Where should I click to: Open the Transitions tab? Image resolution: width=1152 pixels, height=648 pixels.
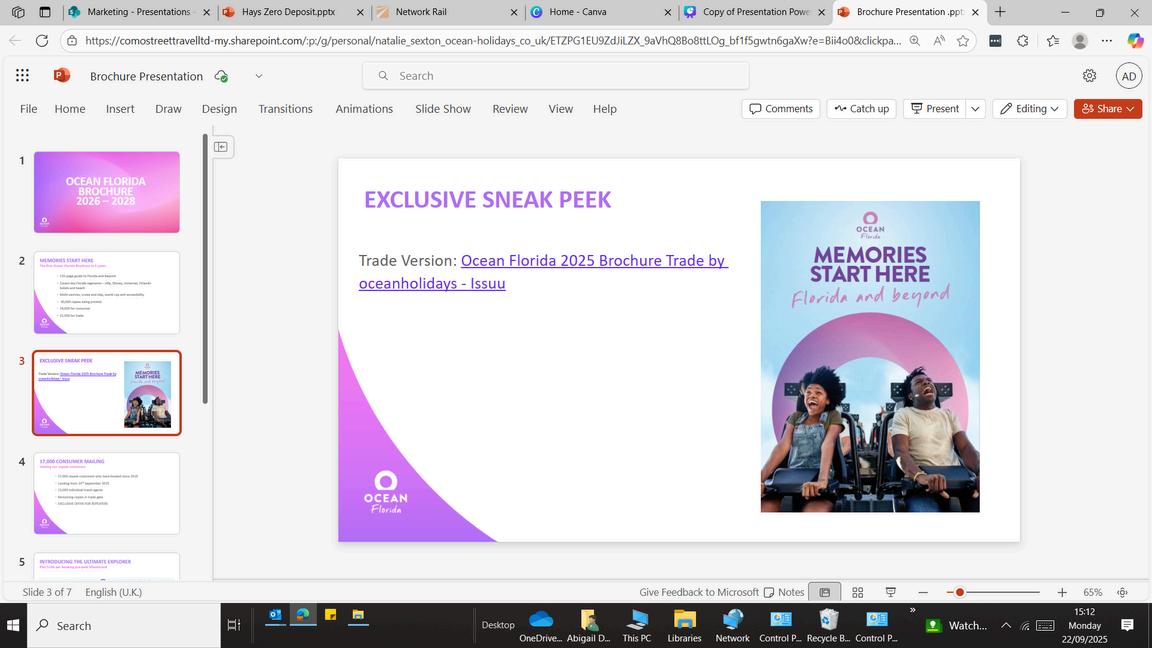click(285, 109)
